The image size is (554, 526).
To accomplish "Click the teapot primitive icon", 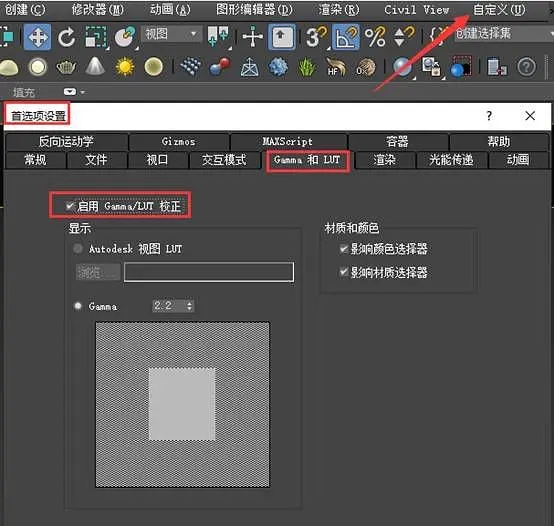I will coord(66,67).
